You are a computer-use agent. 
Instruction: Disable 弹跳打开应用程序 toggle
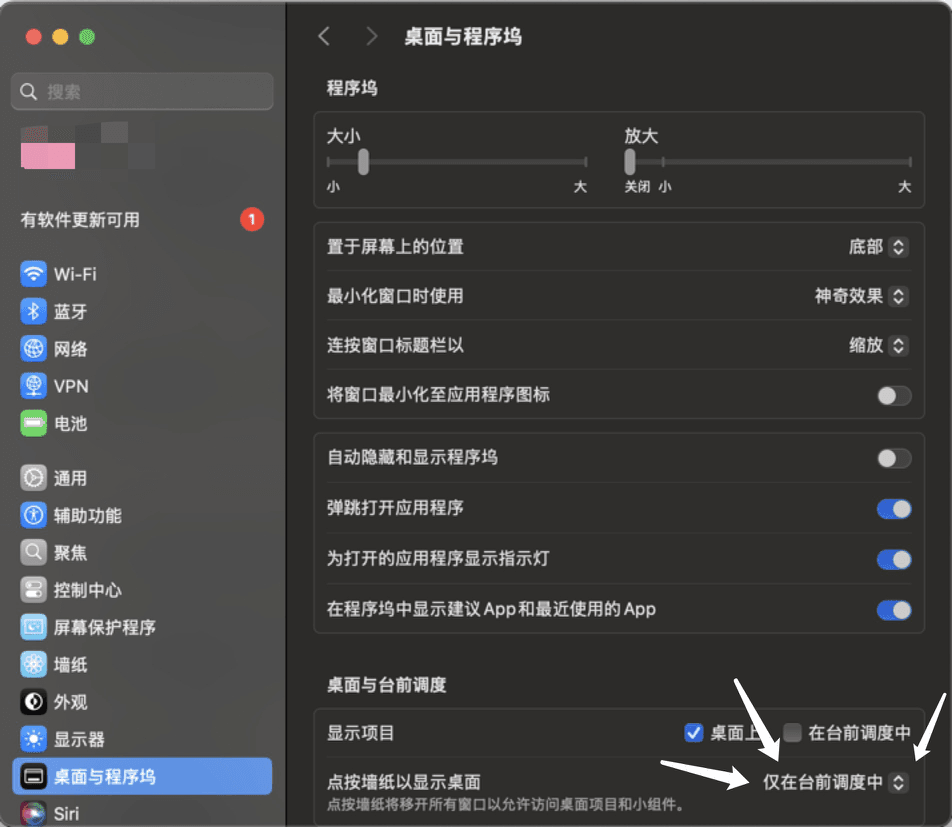(x=893, y=508)
